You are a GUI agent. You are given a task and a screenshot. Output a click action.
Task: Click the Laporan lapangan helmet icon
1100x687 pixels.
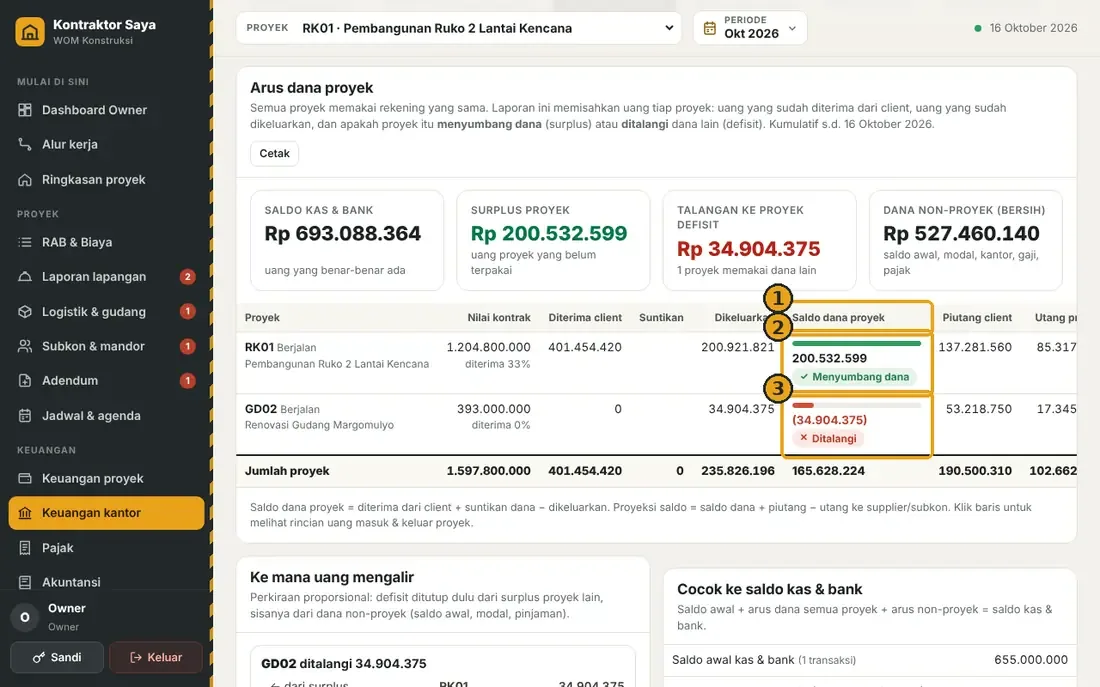point(25,276)
